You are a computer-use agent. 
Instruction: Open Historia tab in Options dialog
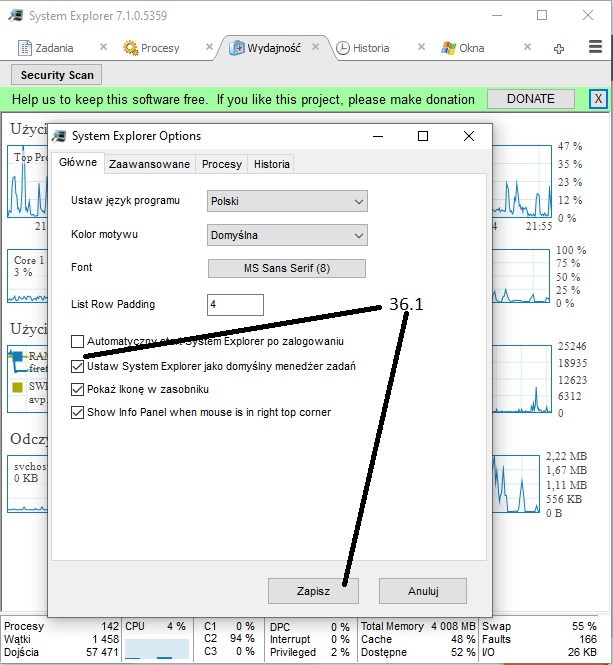(x=272, y=164)
